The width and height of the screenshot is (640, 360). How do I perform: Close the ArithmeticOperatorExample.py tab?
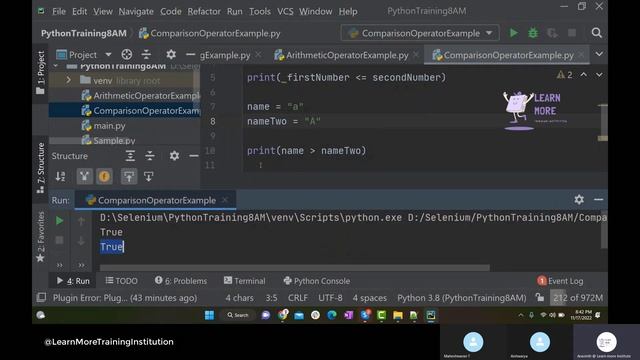[x=416, y=54]
